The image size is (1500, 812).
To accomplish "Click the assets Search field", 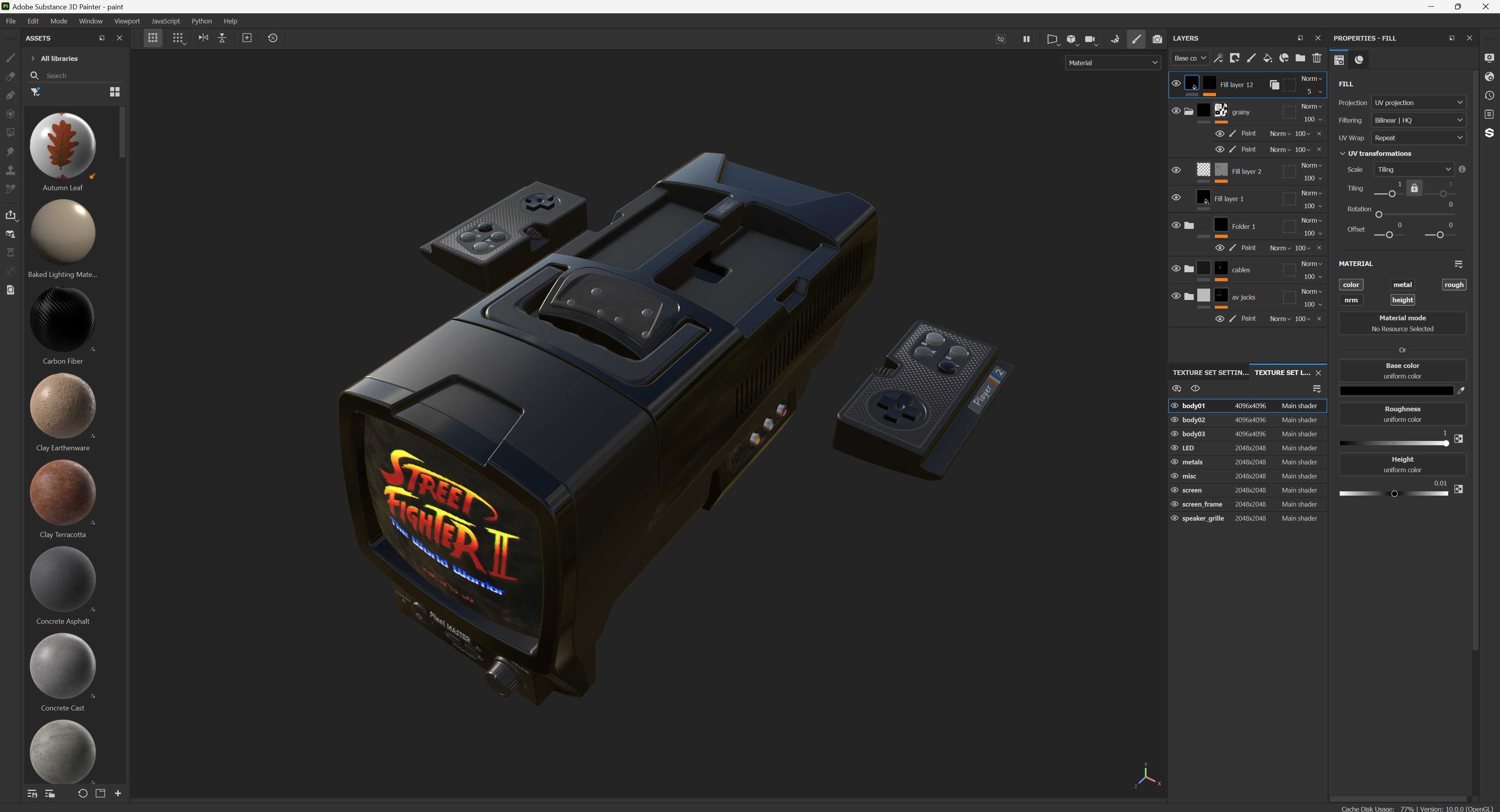I will point(76,76).
